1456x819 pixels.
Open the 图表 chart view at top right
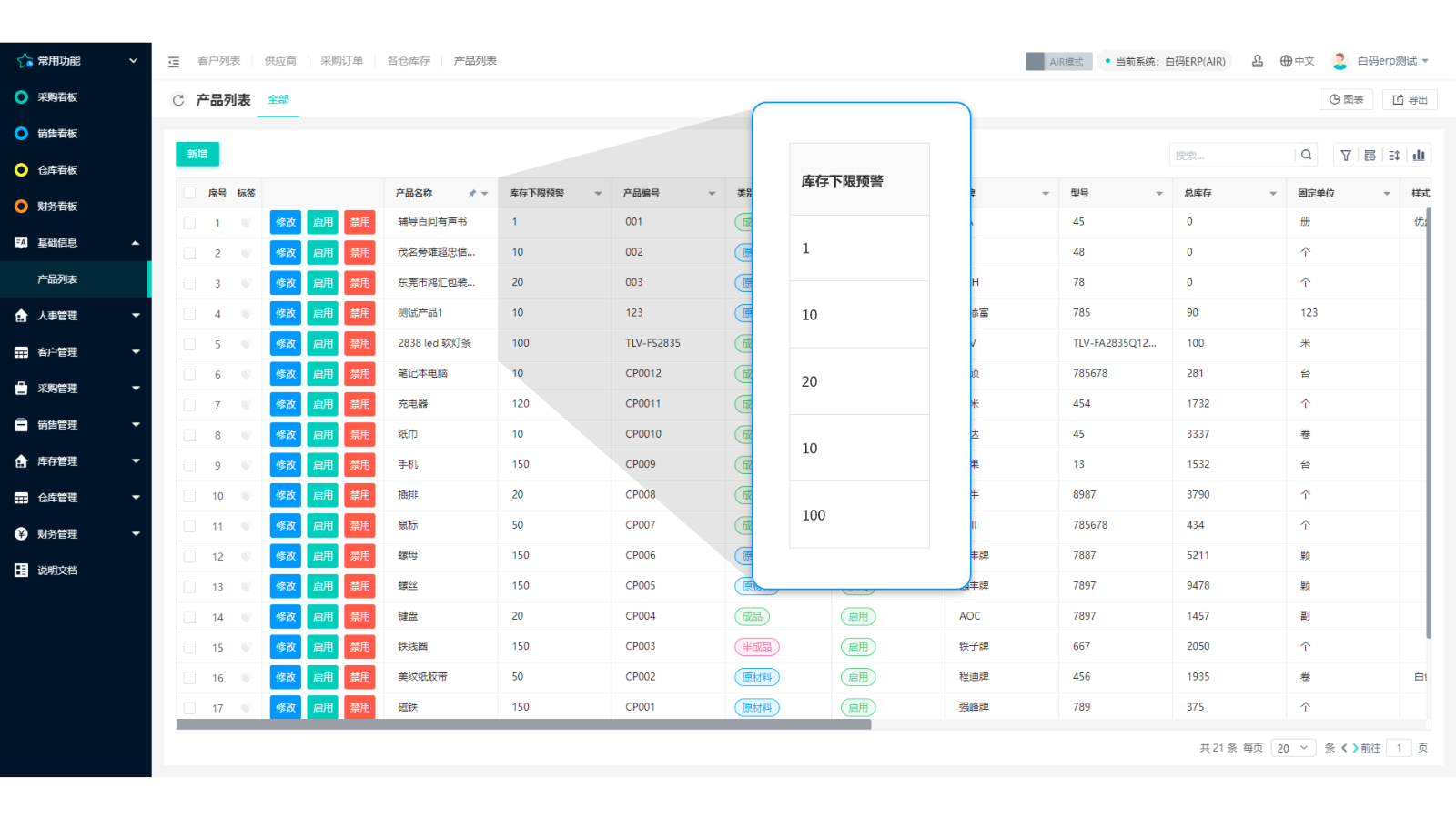1346,99
